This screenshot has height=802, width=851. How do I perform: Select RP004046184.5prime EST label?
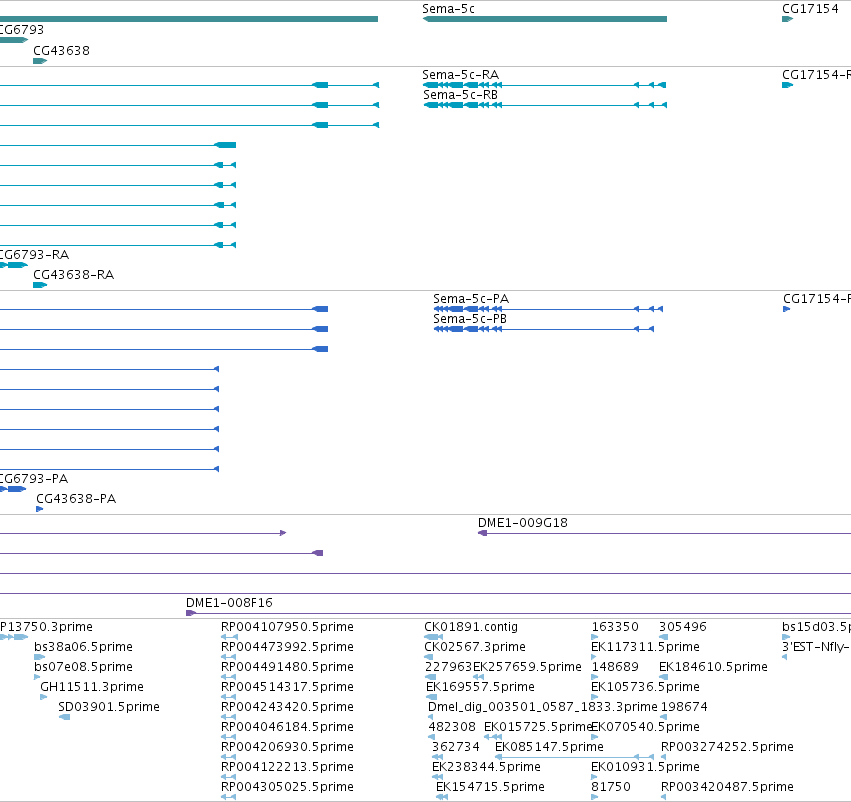287,727
